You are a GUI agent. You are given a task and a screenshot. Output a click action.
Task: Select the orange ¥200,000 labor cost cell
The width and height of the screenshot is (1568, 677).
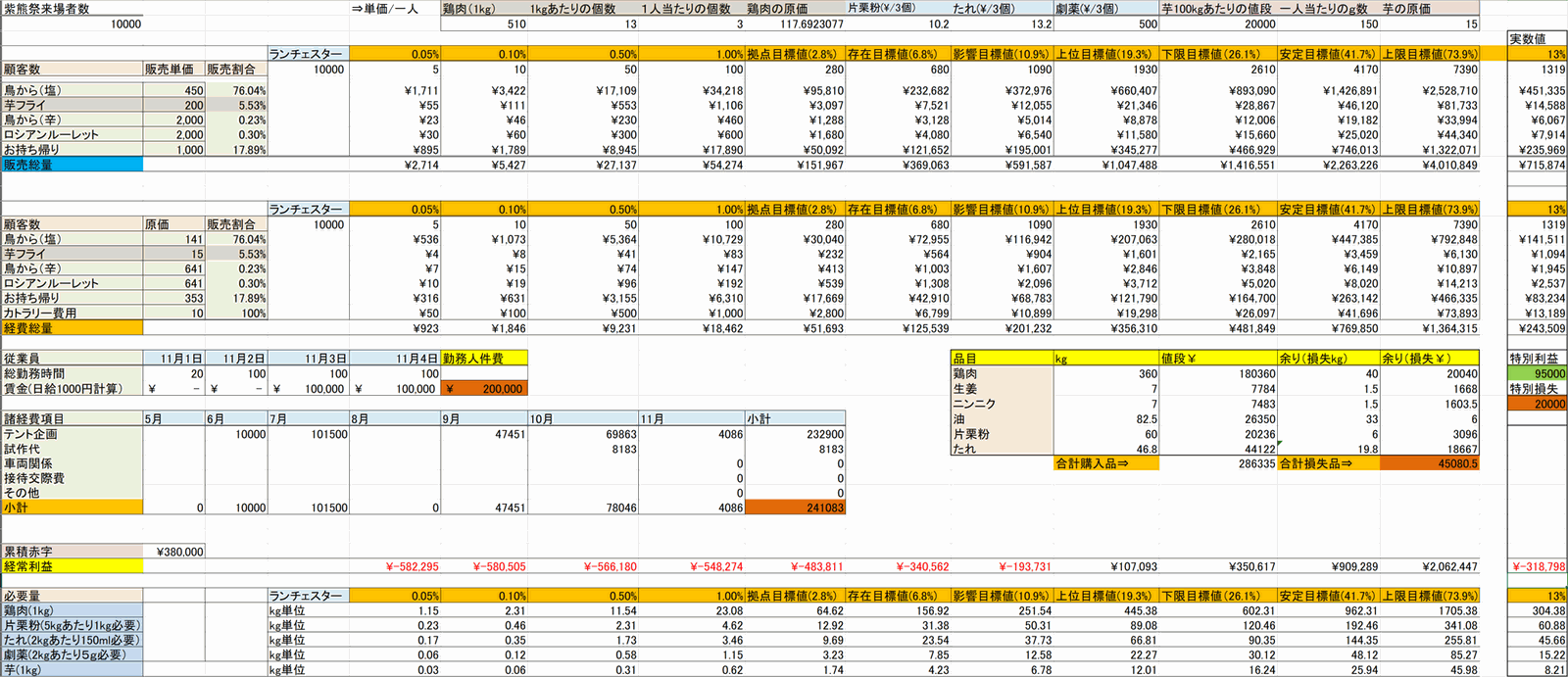coord(484,389)
